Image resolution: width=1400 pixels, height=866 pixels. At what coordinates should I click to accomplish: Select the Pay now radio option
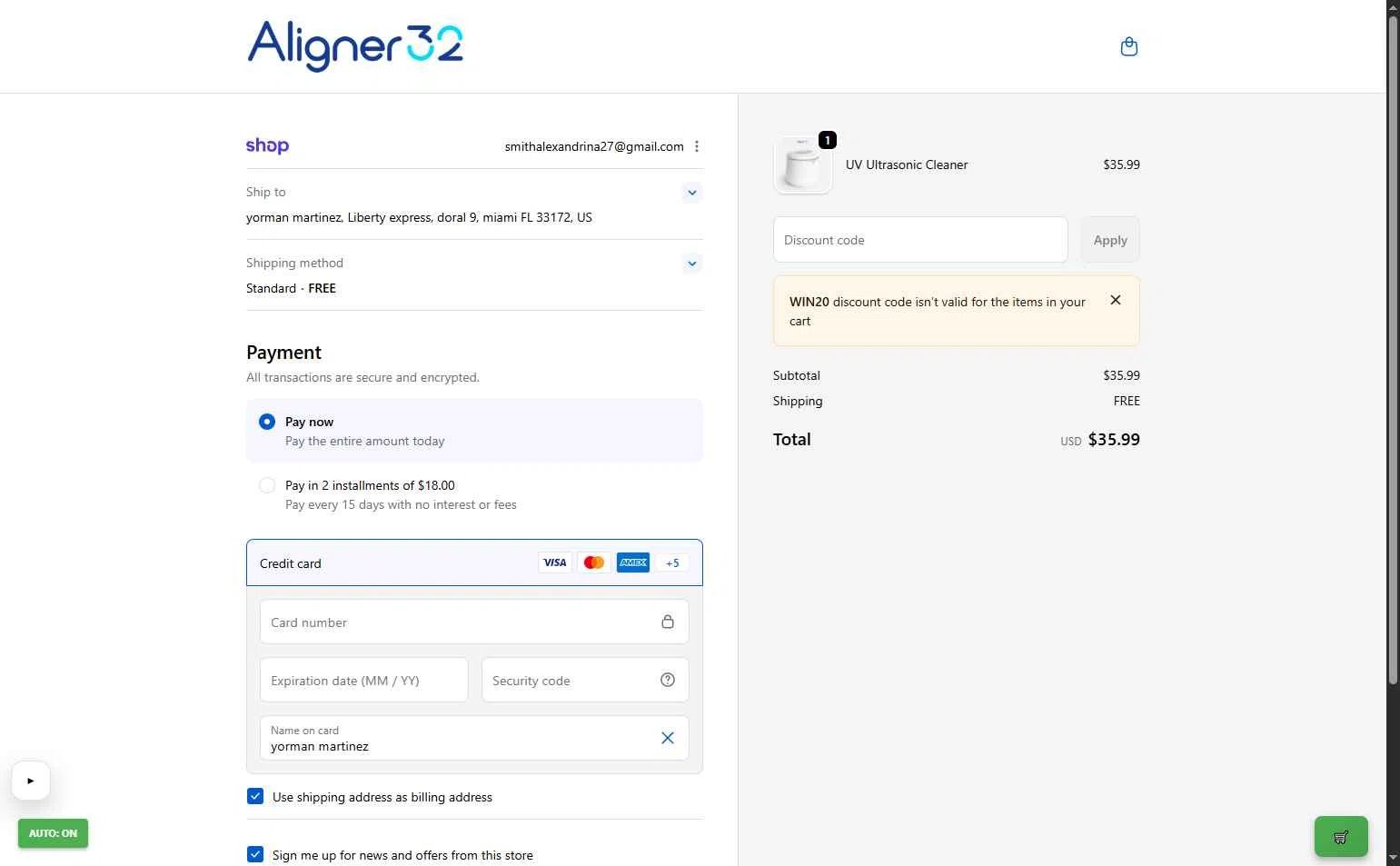click(267, 422)
